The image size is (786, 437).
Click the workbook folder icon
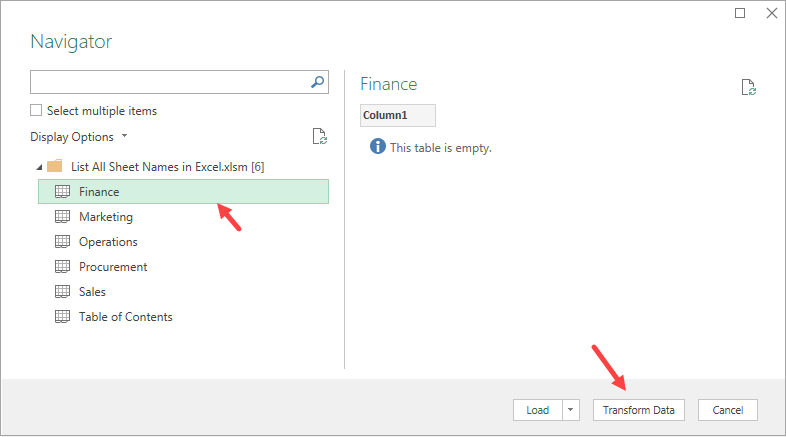click(55, 166)
